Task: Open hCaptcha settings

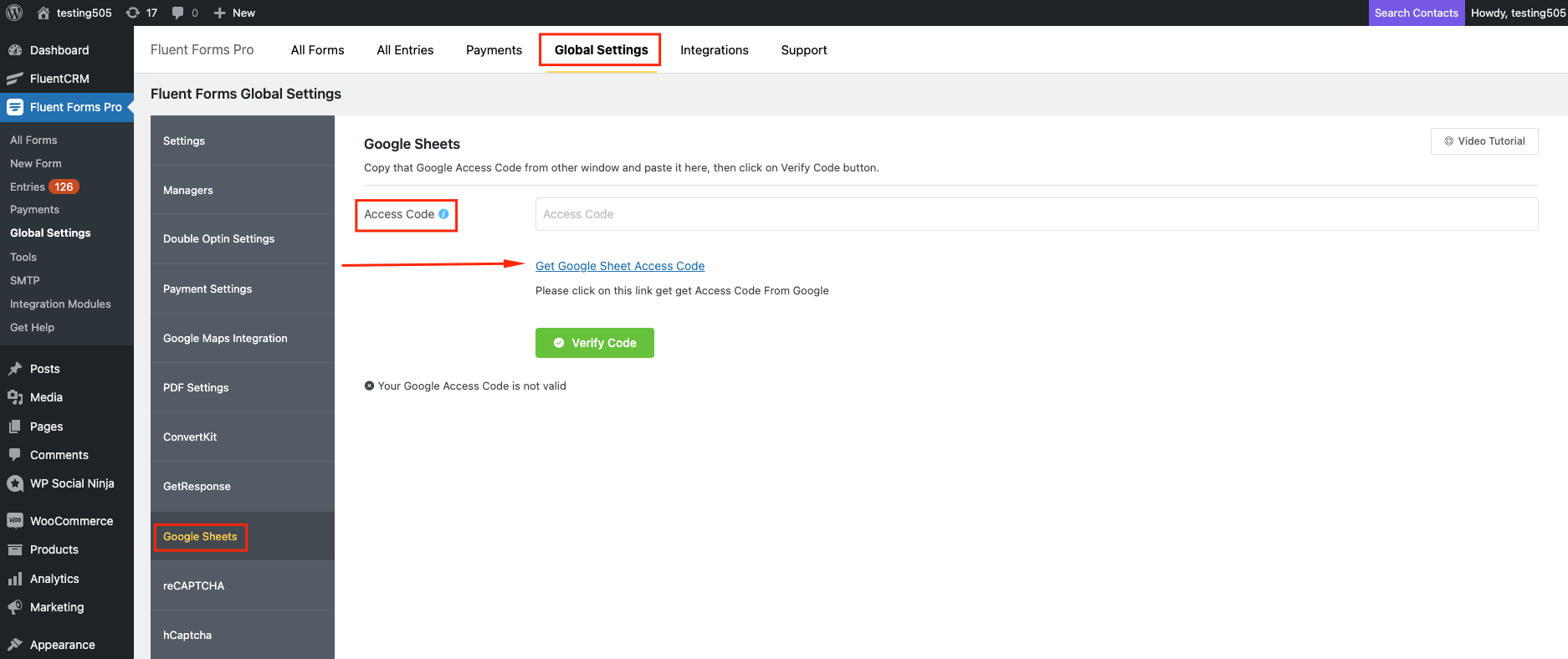Action: point(243,635)
